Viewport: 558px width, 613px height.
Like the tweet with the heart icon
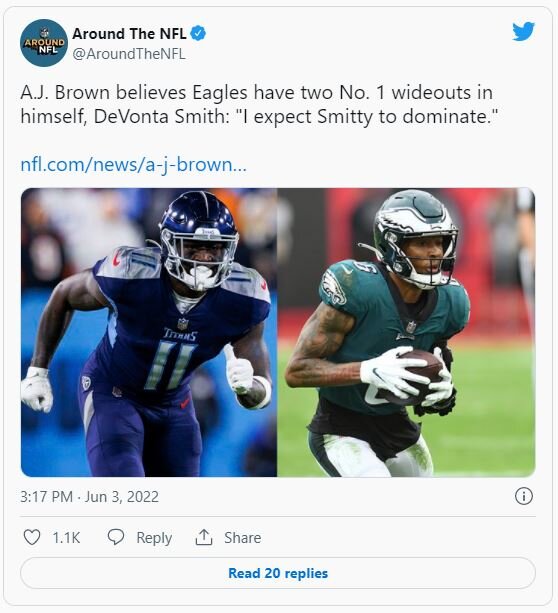tap(32, 537)
